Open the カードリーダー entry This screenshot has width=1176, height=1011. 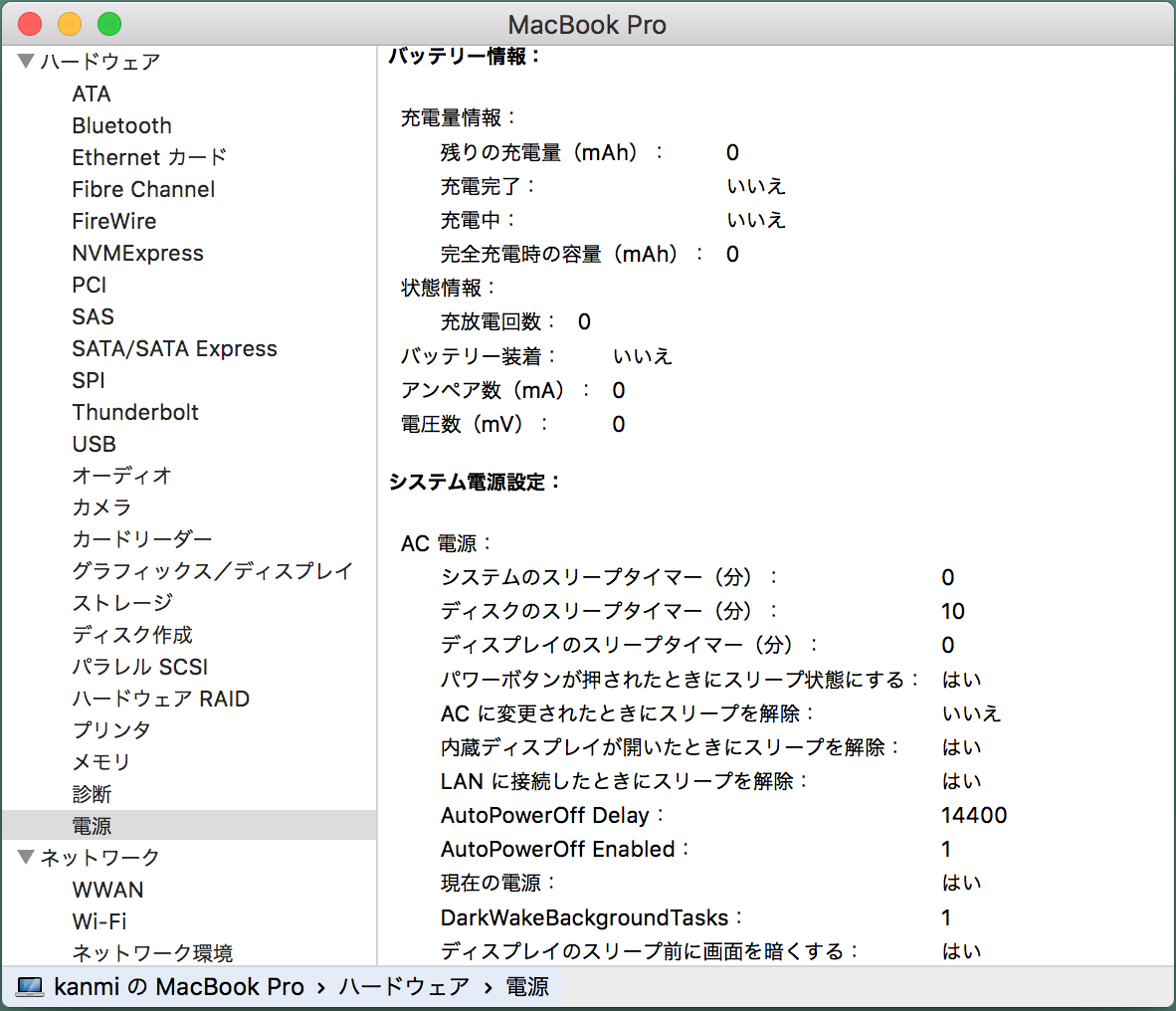[x=141, y=539]
